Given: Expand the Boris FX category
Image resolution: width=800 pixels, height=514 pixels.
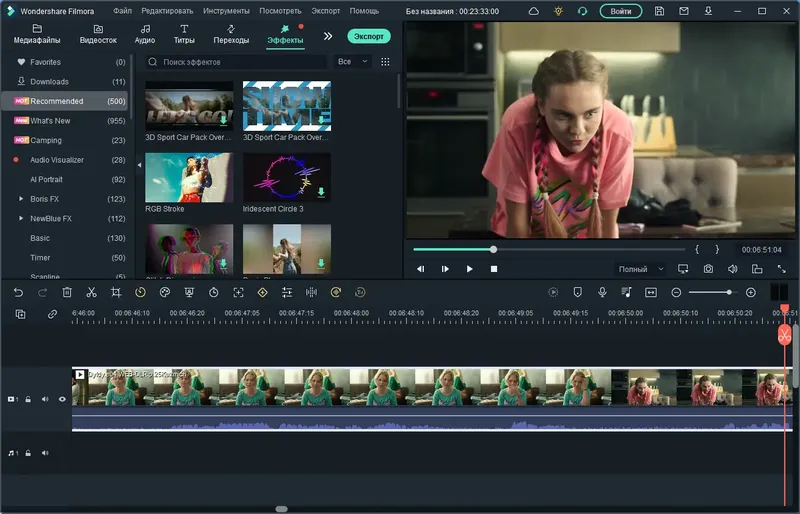Looking at the screenshot, I should click(21, 199).
